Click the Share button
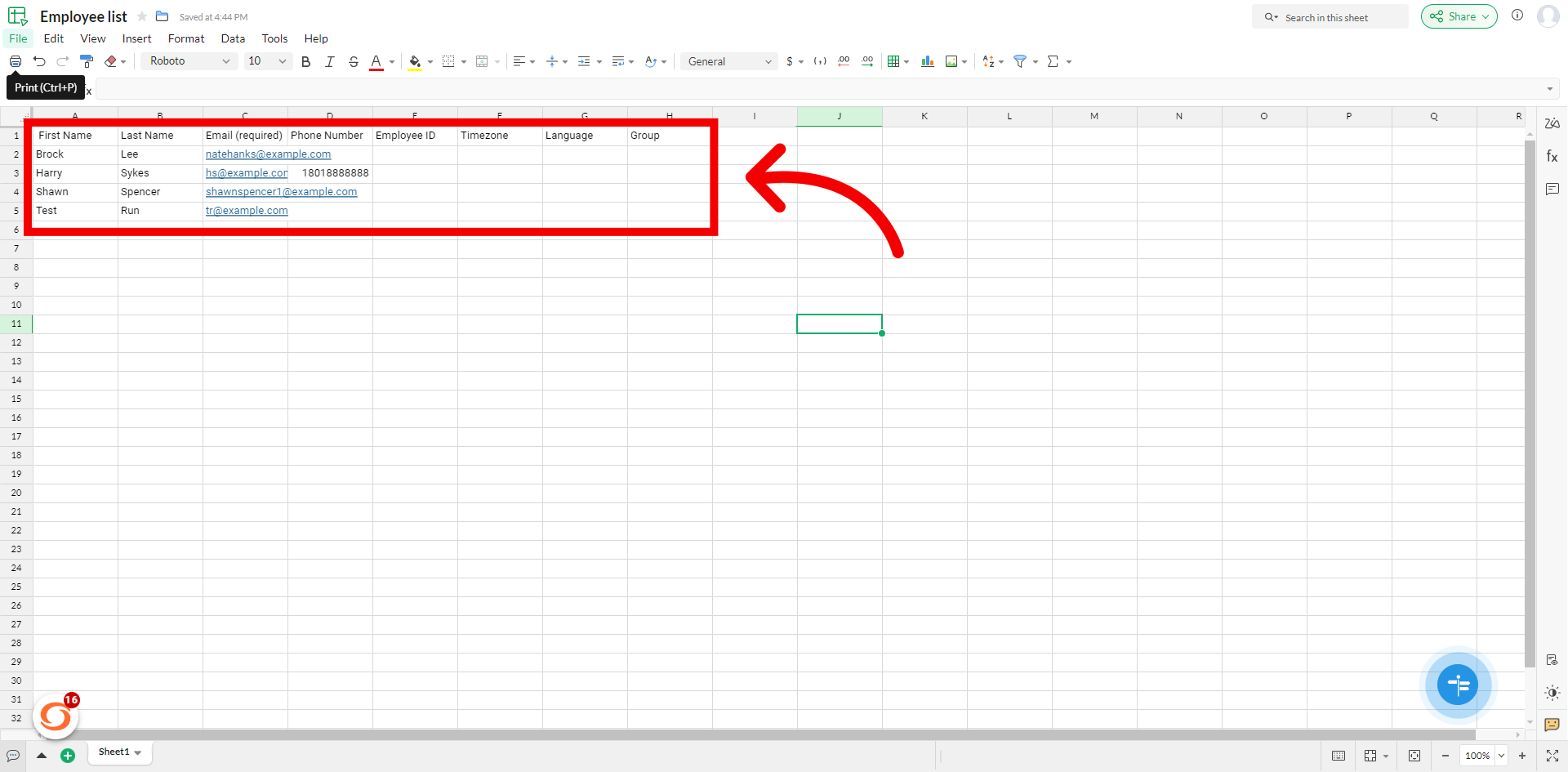 click(1459, 16)
